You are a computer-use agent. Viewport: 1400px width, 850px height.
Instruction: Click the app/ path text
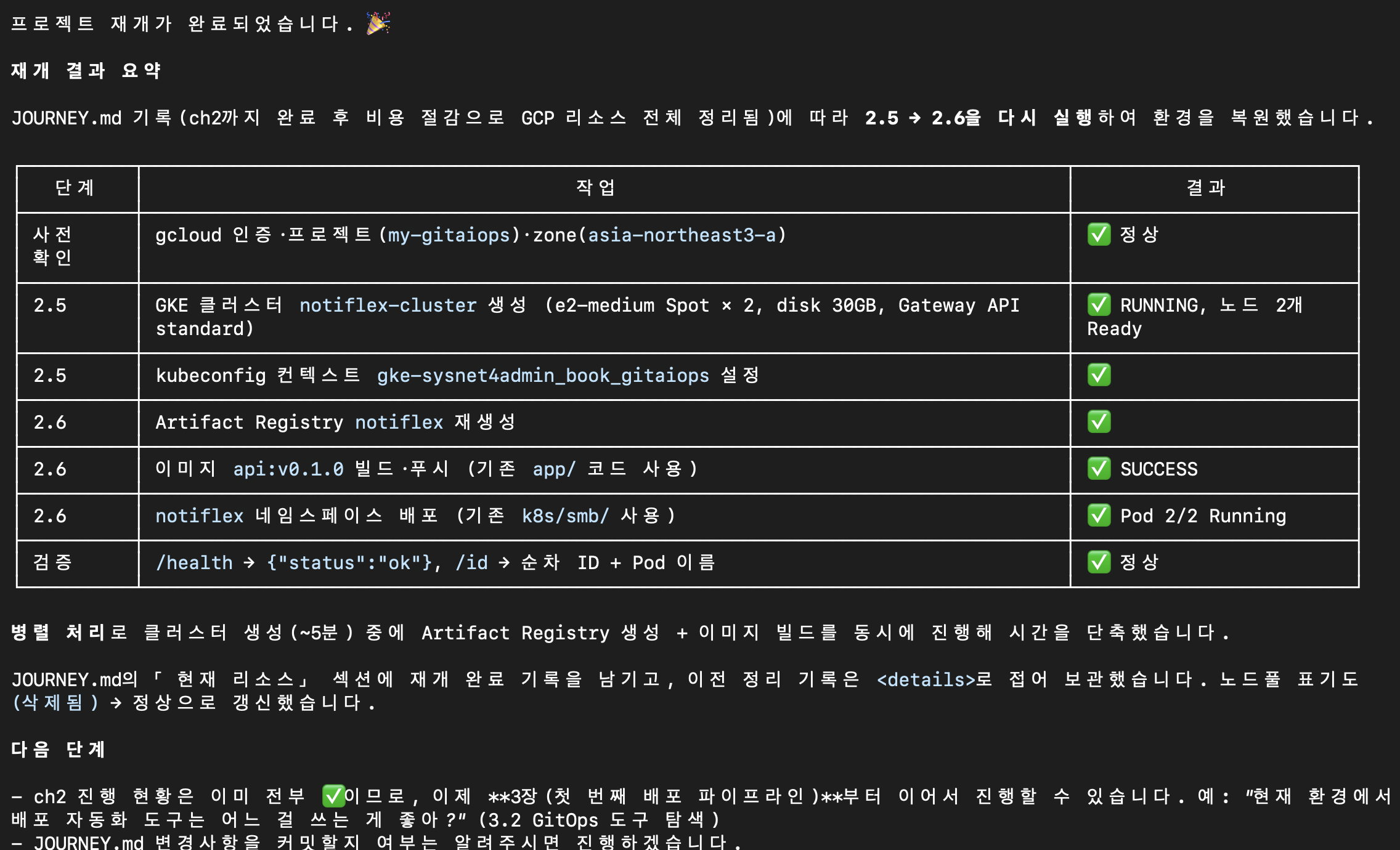point(555,469)
